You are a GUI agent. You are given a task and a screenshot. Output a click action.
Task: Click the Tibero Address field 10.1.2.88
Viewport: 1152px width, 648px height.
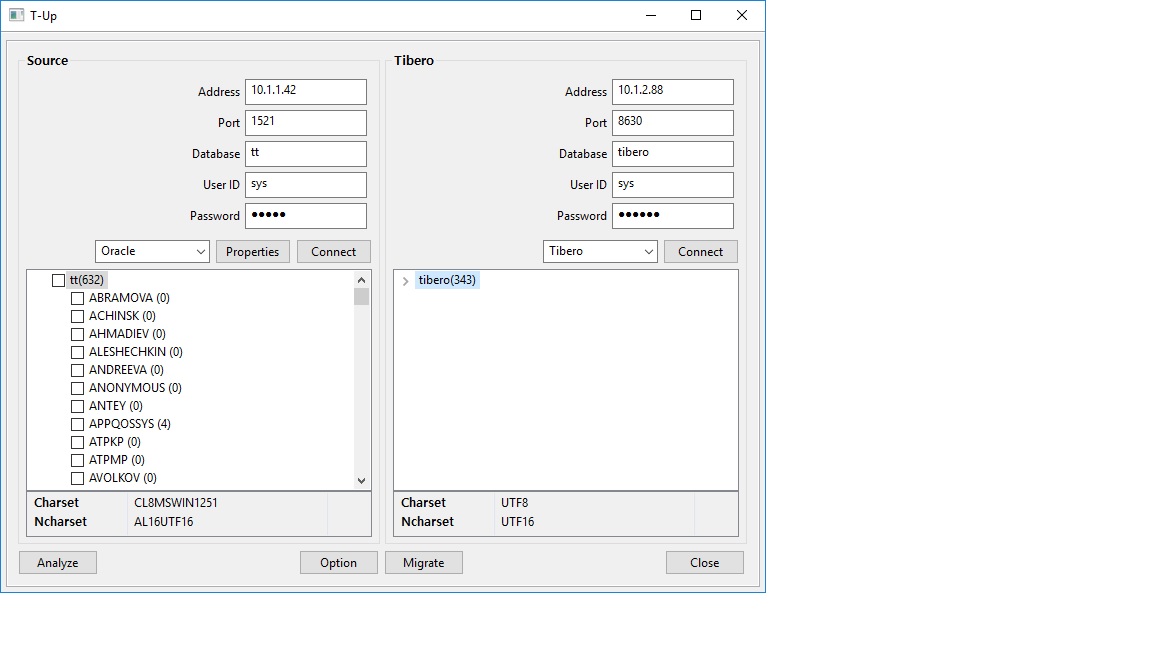(673, 92)
